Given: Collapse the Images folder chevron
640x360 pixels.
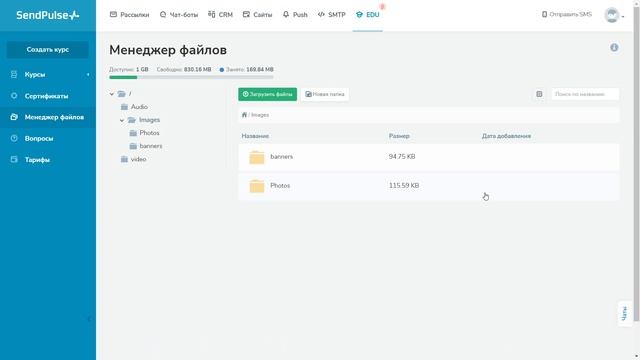Looking at the screenshot, I should (x=122, y=120).
